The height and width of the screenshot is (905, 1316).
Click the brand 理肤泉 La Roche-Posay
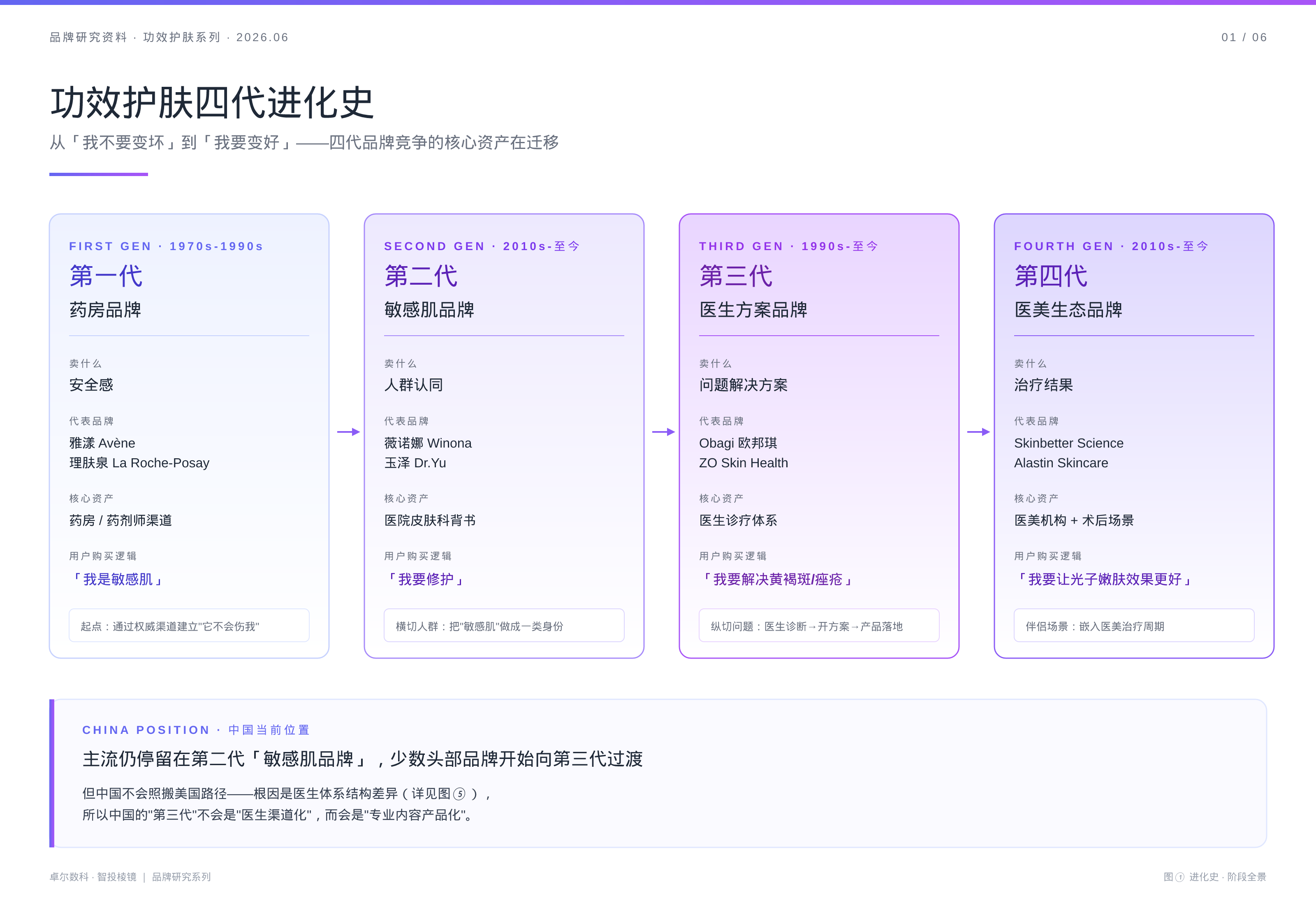point(139,463)
